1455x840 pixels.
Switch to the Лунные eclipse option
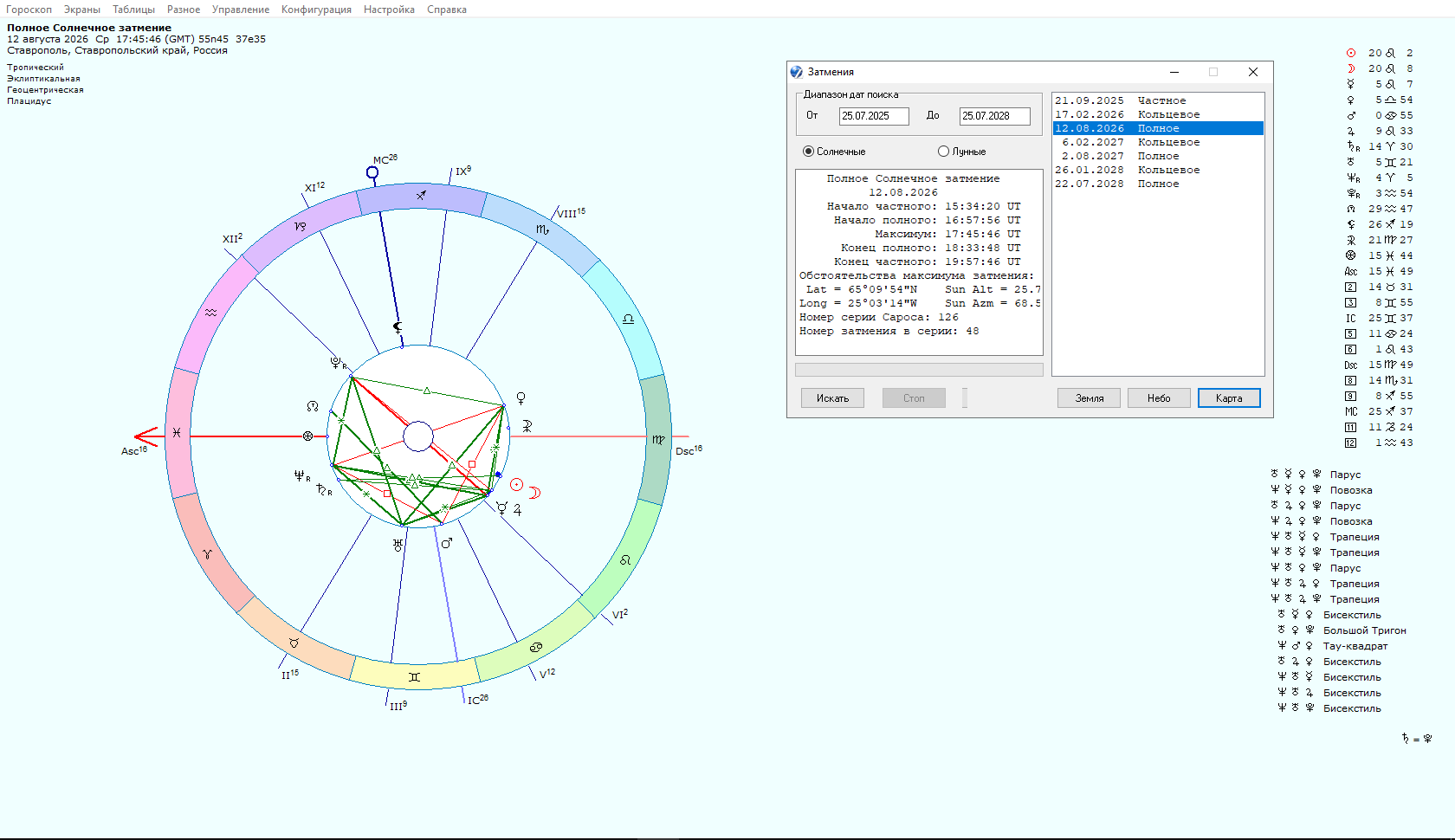(943, 152)
